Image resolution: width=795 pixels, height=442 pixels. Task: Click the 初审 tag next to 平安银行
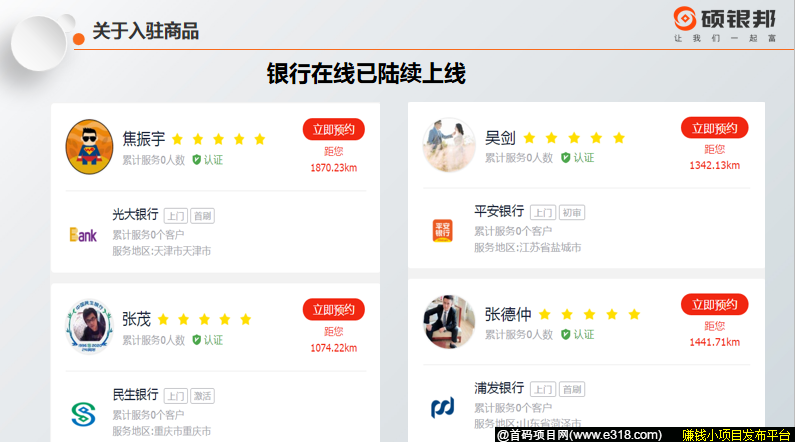(572, 212)
